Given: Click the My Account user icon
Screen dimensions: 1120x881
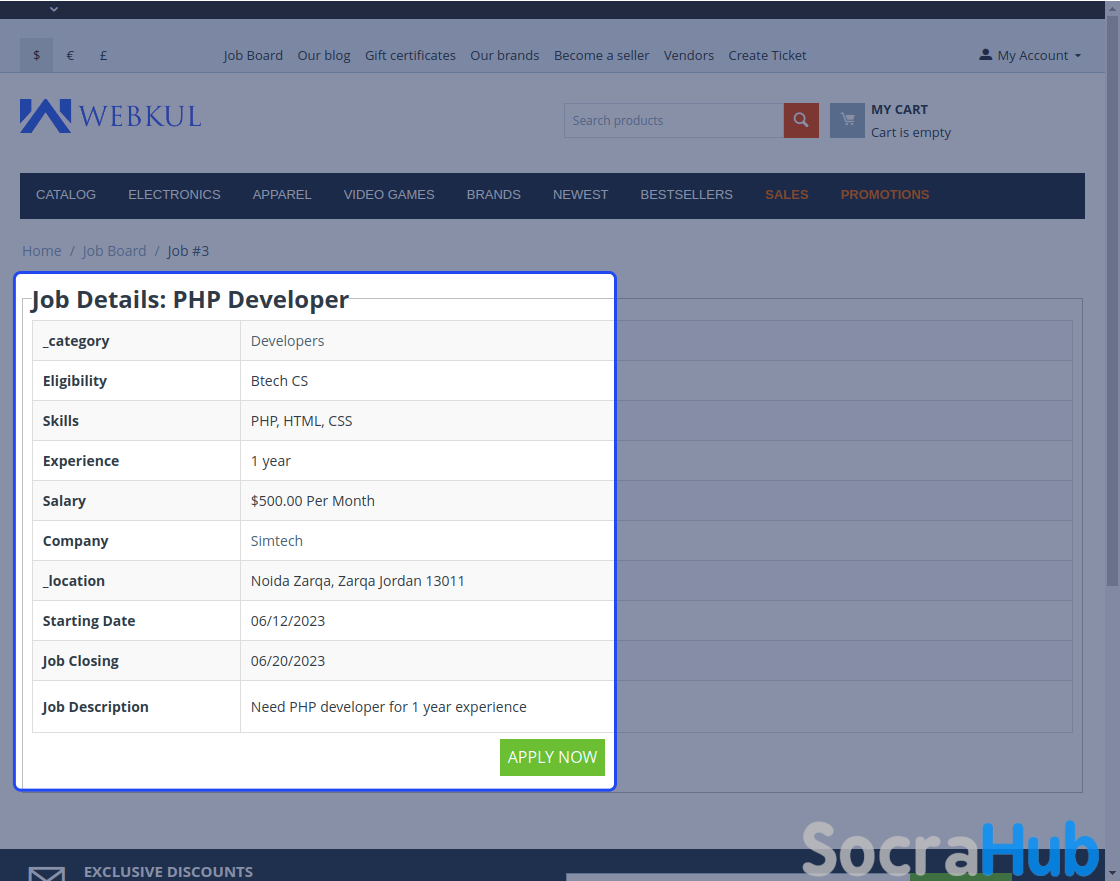Looking at the screenshot, I should 985,55.
